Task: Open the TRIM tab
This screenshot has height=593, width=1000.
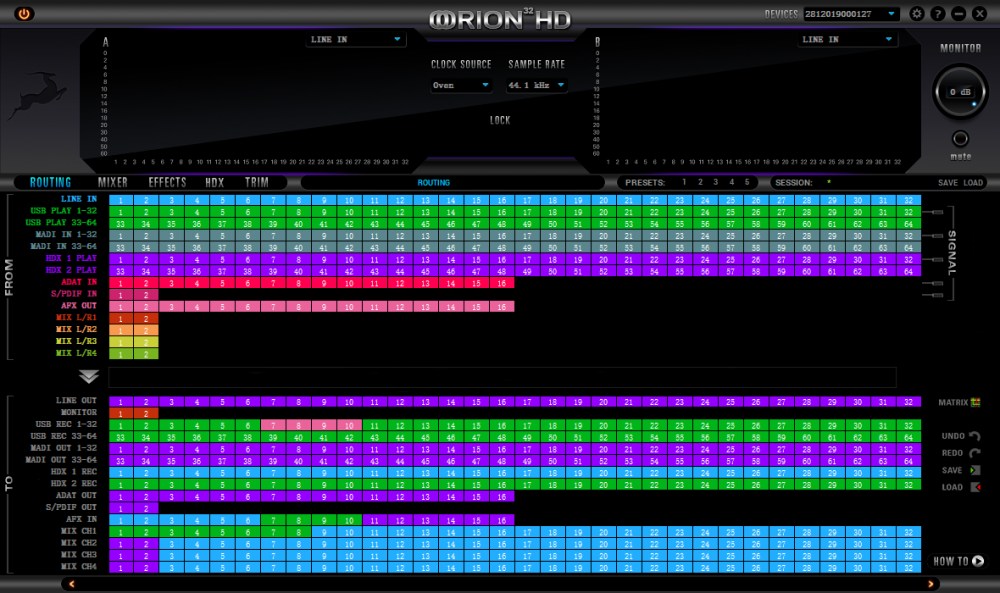Action: point(256,182)
